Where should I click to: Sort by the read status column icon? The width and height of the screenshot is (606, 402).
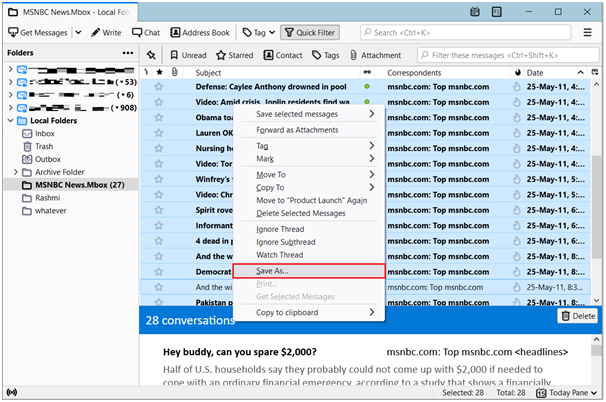coord(367,72)
